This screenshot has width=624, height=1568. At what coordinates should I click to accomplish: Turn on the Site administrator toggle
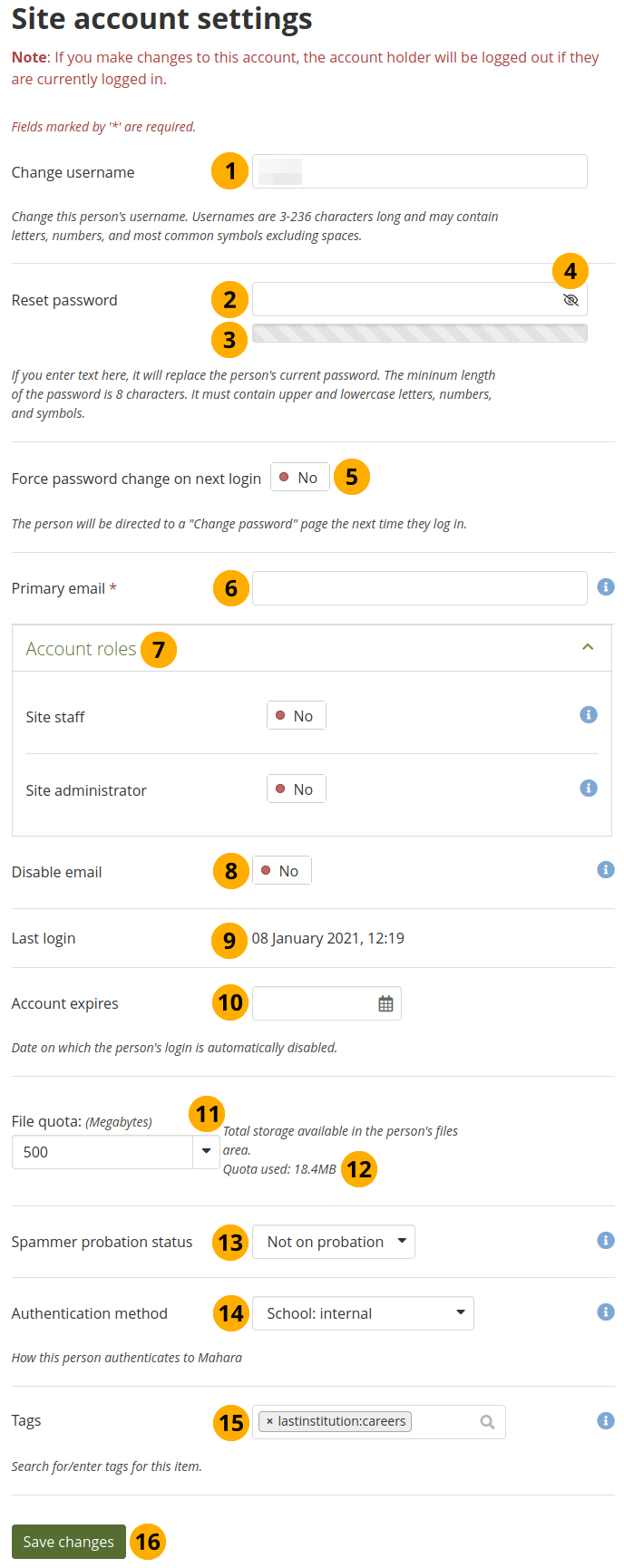coord(296,789)
